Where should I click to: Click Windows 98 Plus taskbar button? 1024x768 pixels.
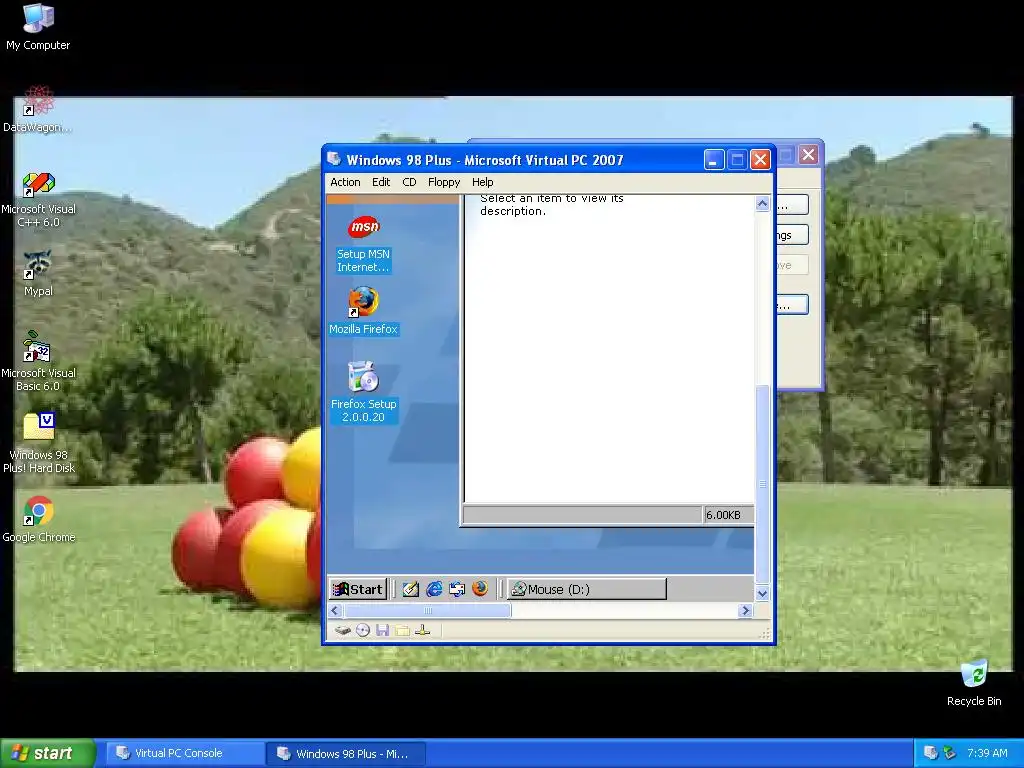346,754
